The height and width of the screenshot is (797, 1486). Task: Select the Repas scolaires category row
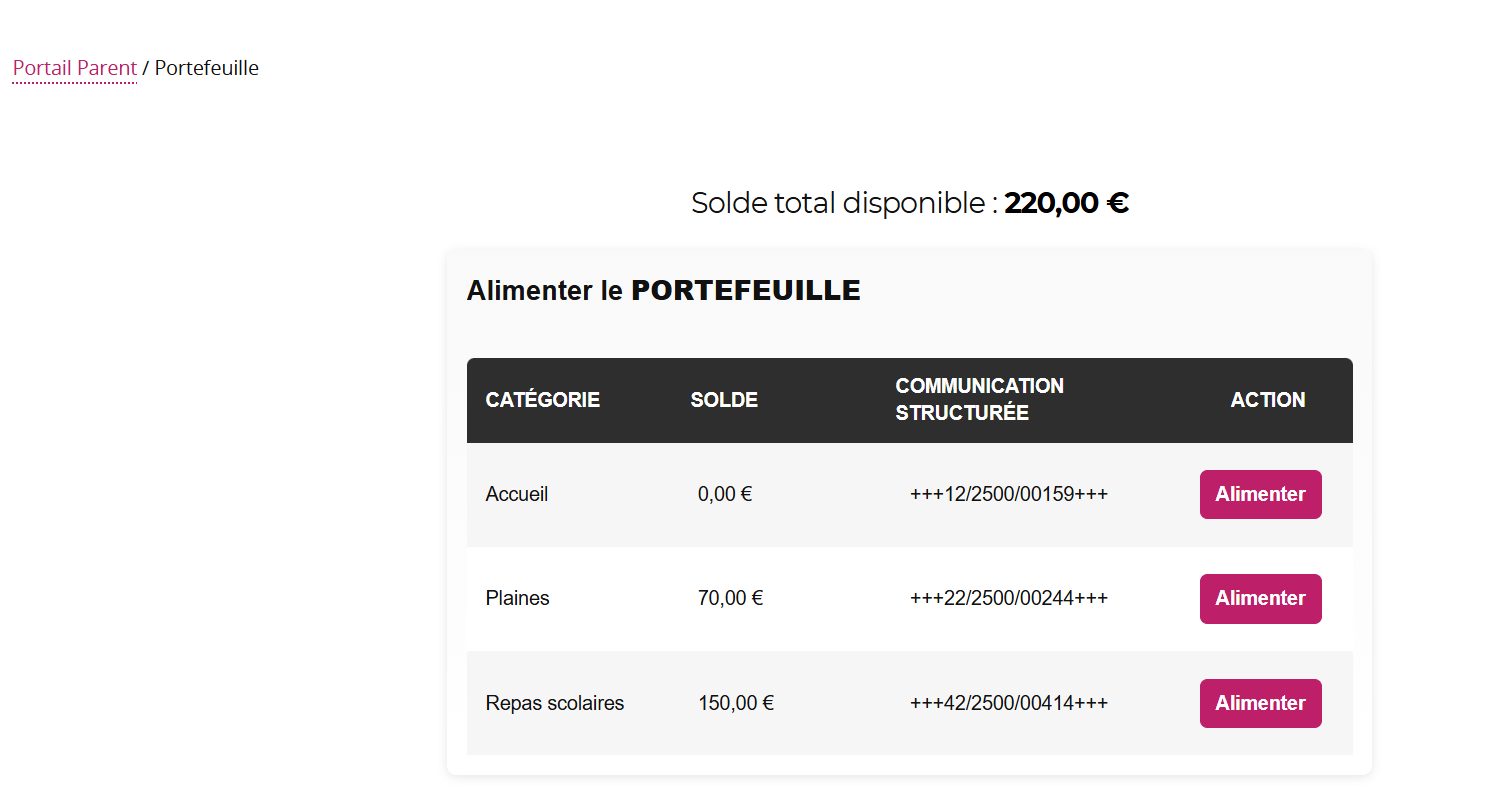click(x=554, y=703)
